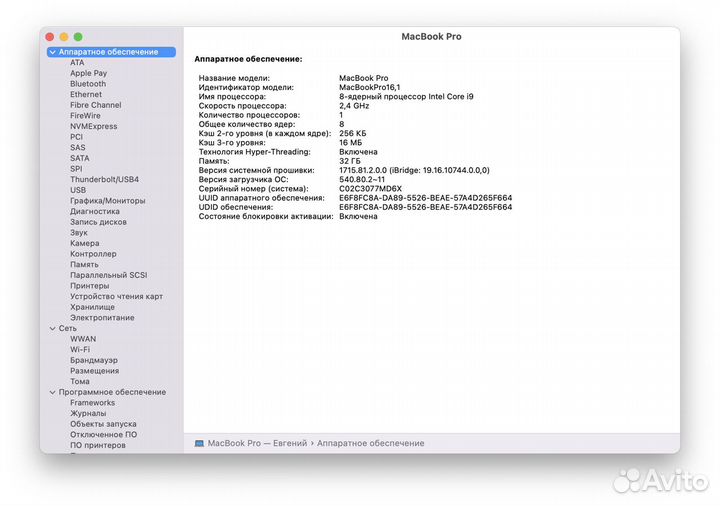
Task: Open the NVMExpress entry
Action: (93, 126)
